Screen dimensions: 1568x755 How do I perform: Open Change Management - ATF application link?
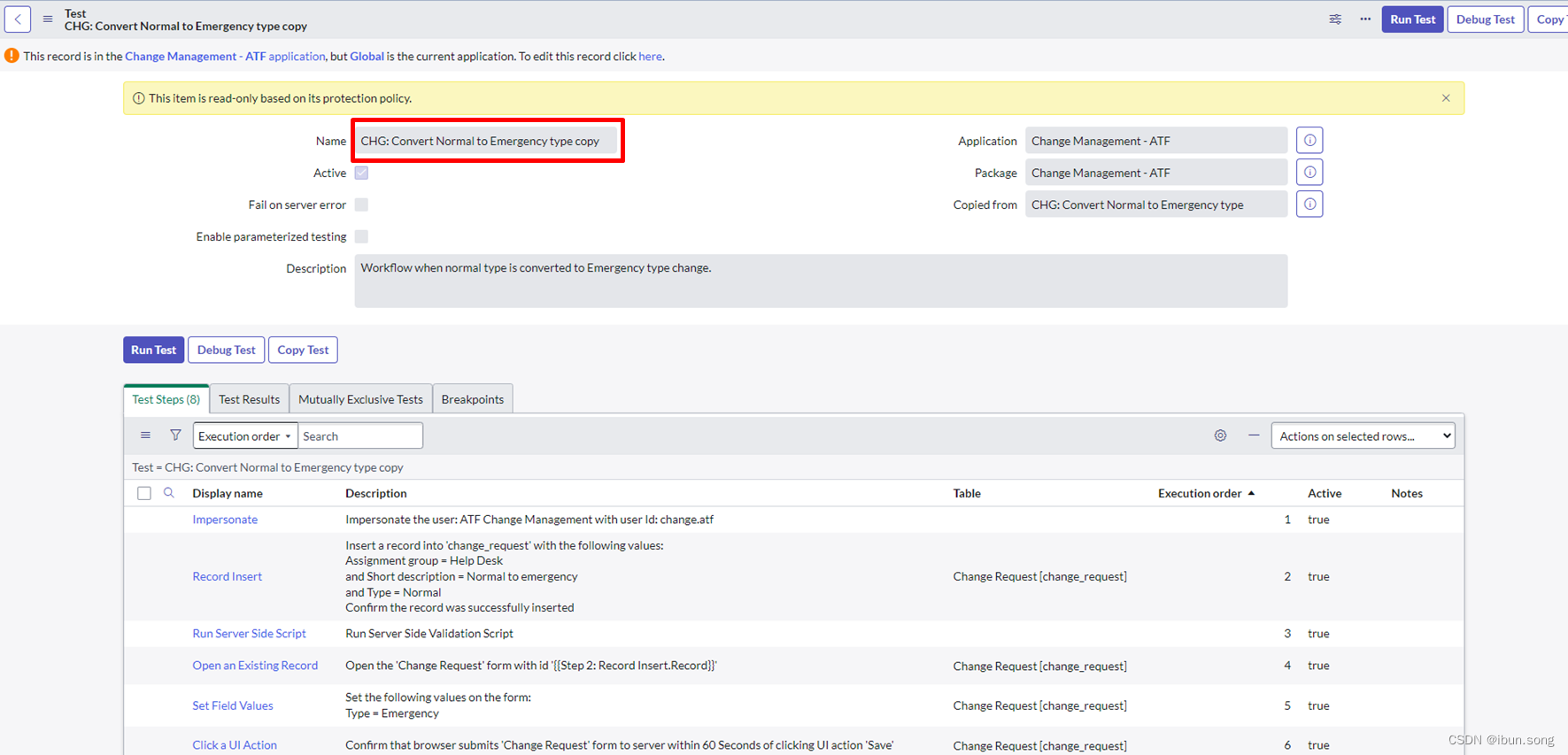pyautogui.click(x=225, y=56)
